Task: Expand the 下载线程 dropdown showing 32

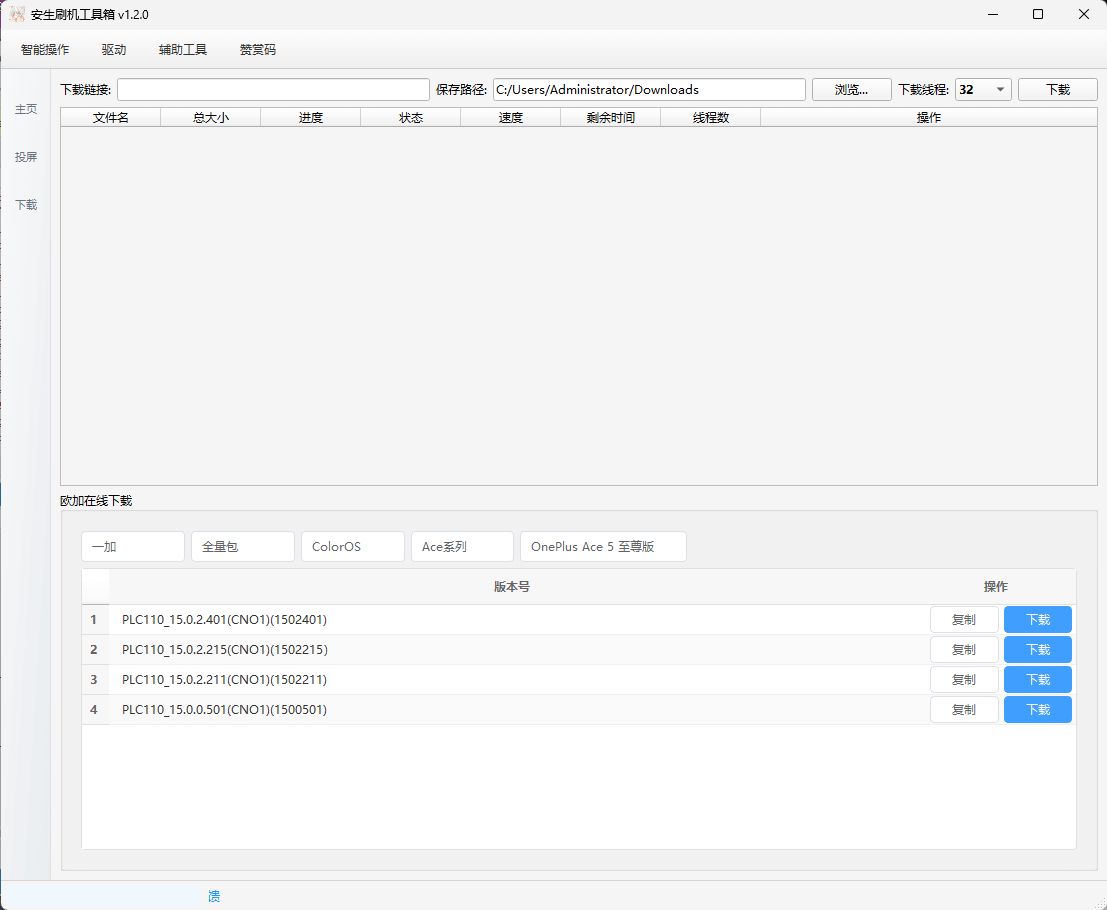Action: click(x=984, y=90)
